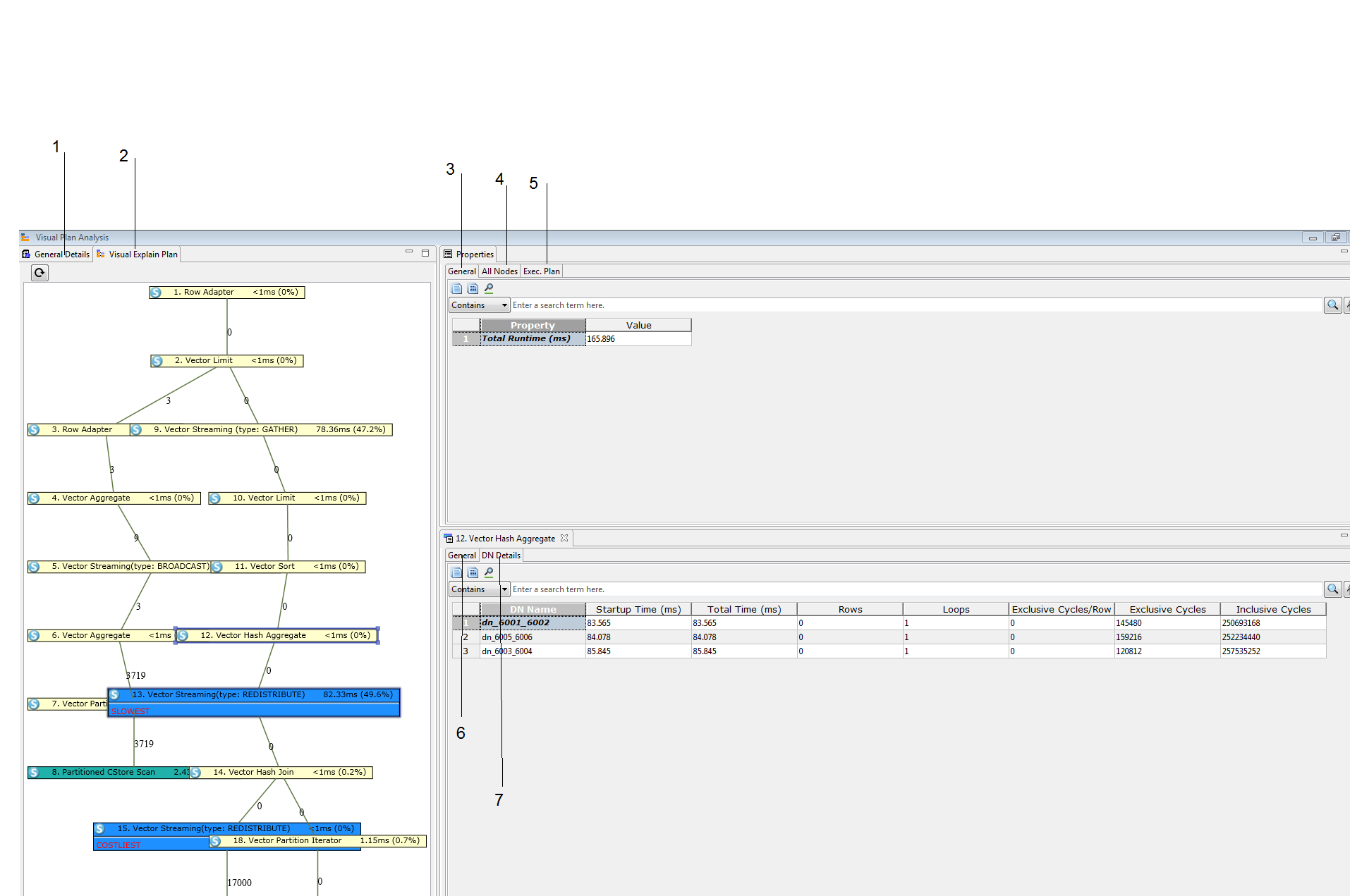Viewport: 1350px width, 896px height.
Task: Open the DN Details tab
Action: (x=501, y=556)
